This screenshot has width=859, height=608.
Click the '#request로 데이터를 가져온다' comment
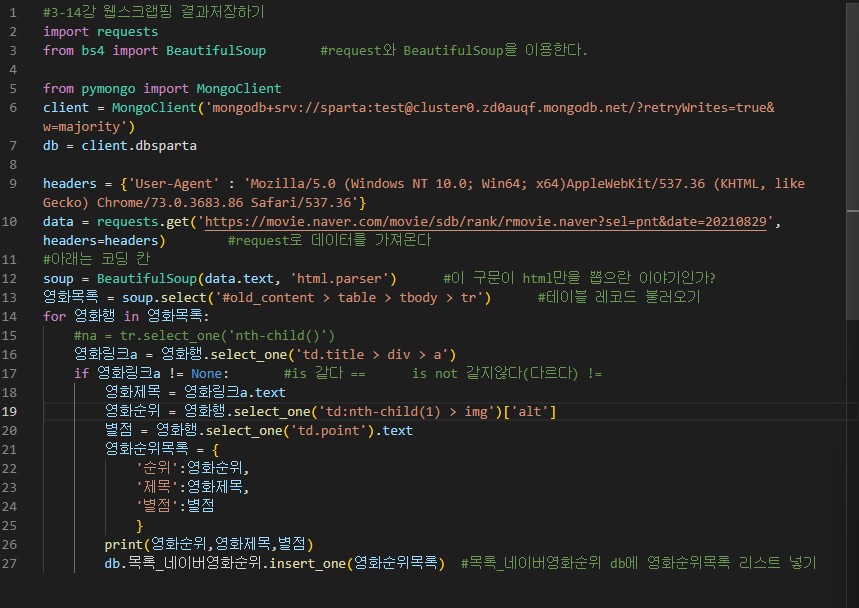pyautogui.click(x=330, y=241)
